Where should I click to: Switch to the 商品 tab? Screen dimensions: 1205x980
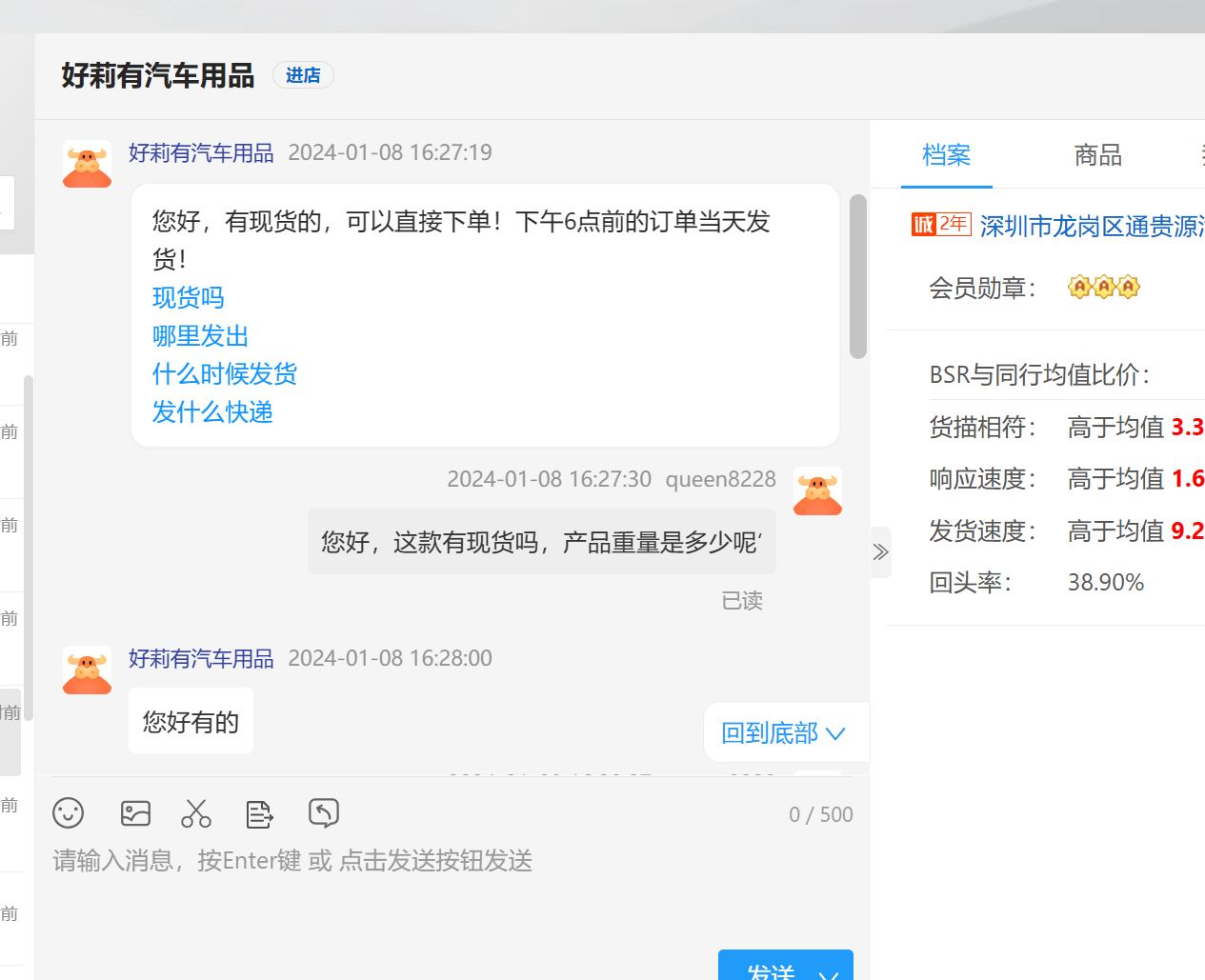tap(1097, 155)
